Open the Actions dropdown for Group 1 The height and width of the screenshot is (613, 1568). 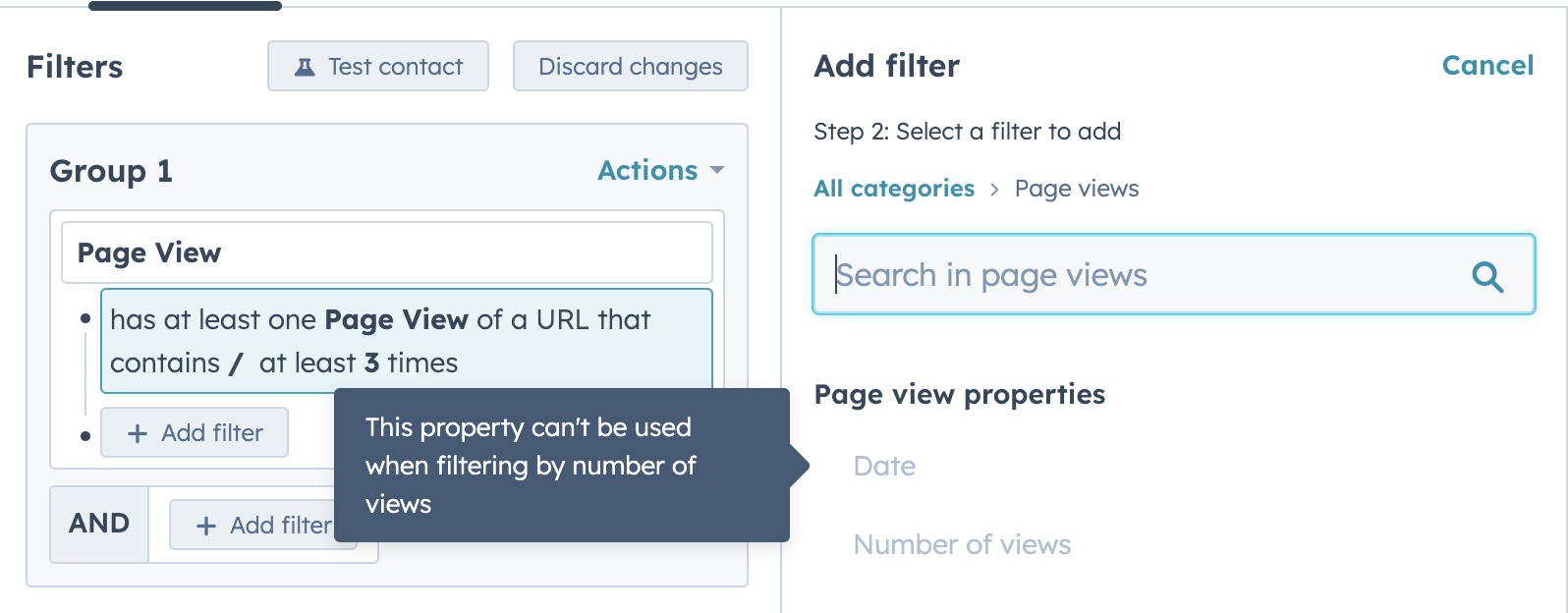coord(648,170)
